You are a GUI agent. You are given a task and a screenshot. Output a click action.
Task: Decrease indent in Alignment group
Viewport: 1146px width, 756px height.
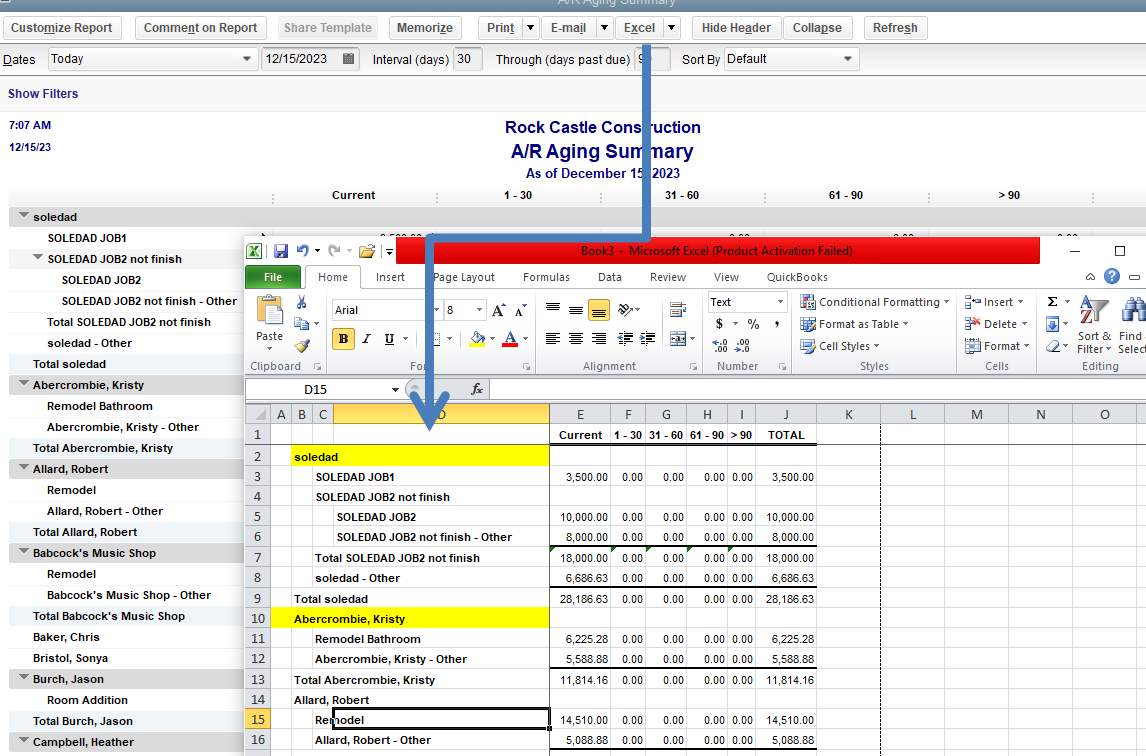(625, 339)
